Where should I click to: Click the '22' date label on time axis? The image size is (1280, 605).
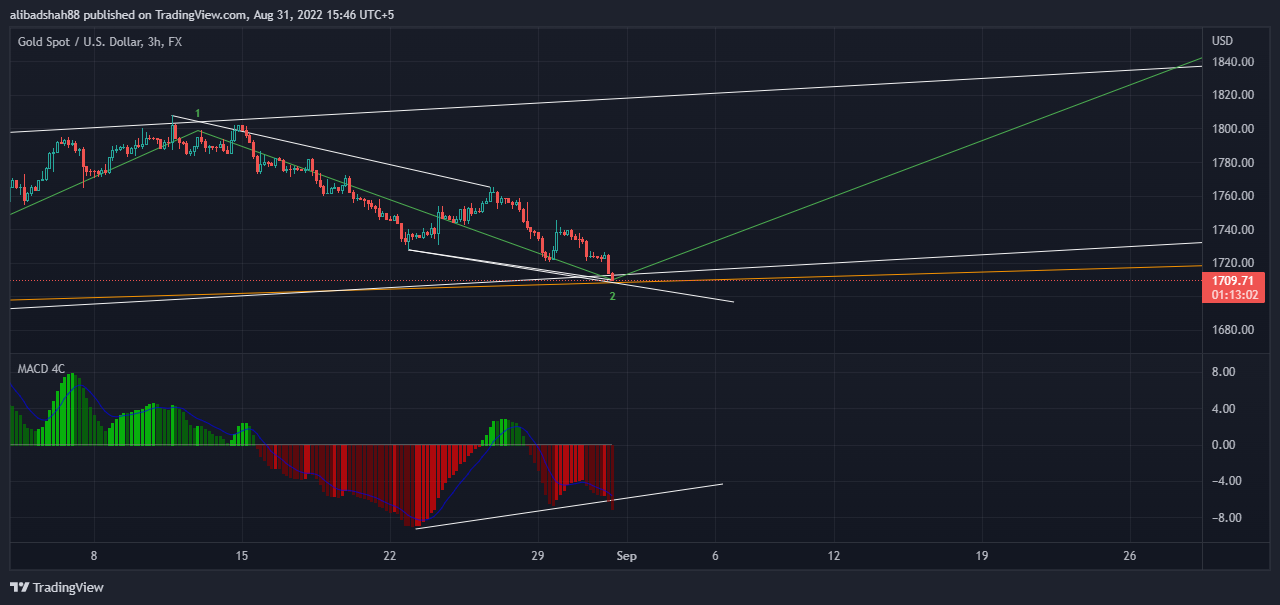point(389,556)
